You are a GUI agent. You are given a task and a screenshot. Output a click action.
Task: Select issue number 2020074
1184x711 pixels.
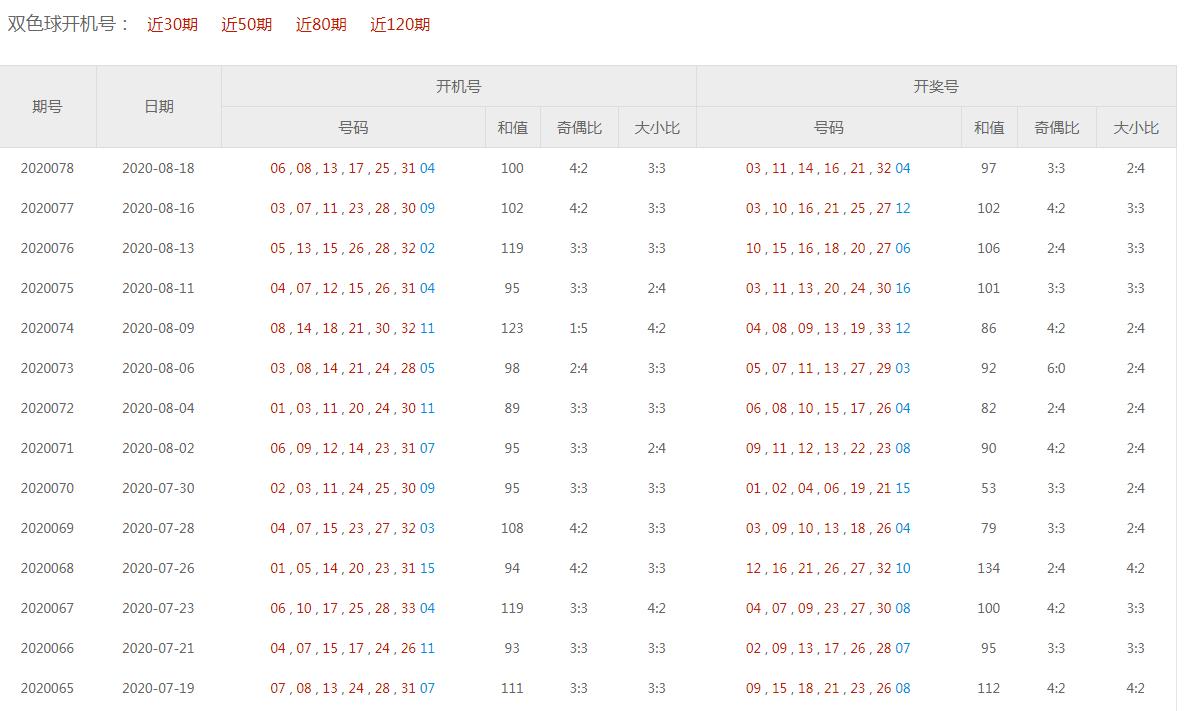coord(47,328)
